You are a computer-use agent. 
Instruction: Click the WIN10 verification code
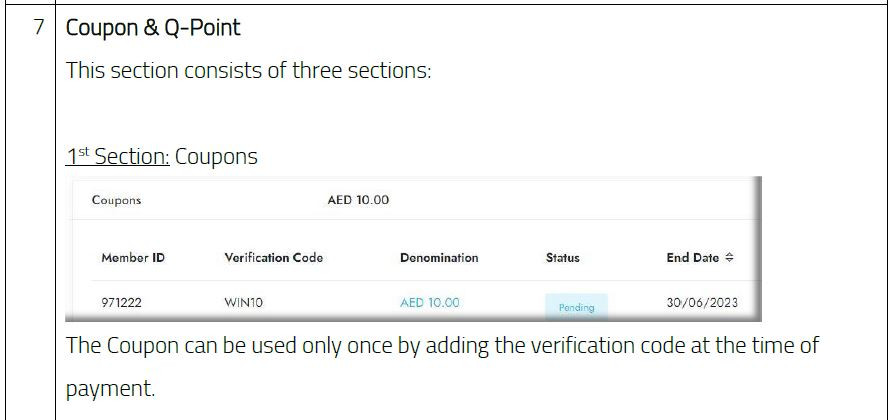[243, 303]
